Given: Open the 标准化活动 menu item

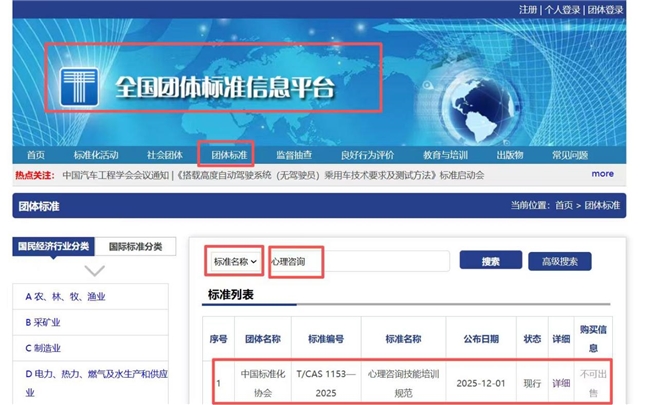Looking at the screenshot, I should click(x=96, y=155).
